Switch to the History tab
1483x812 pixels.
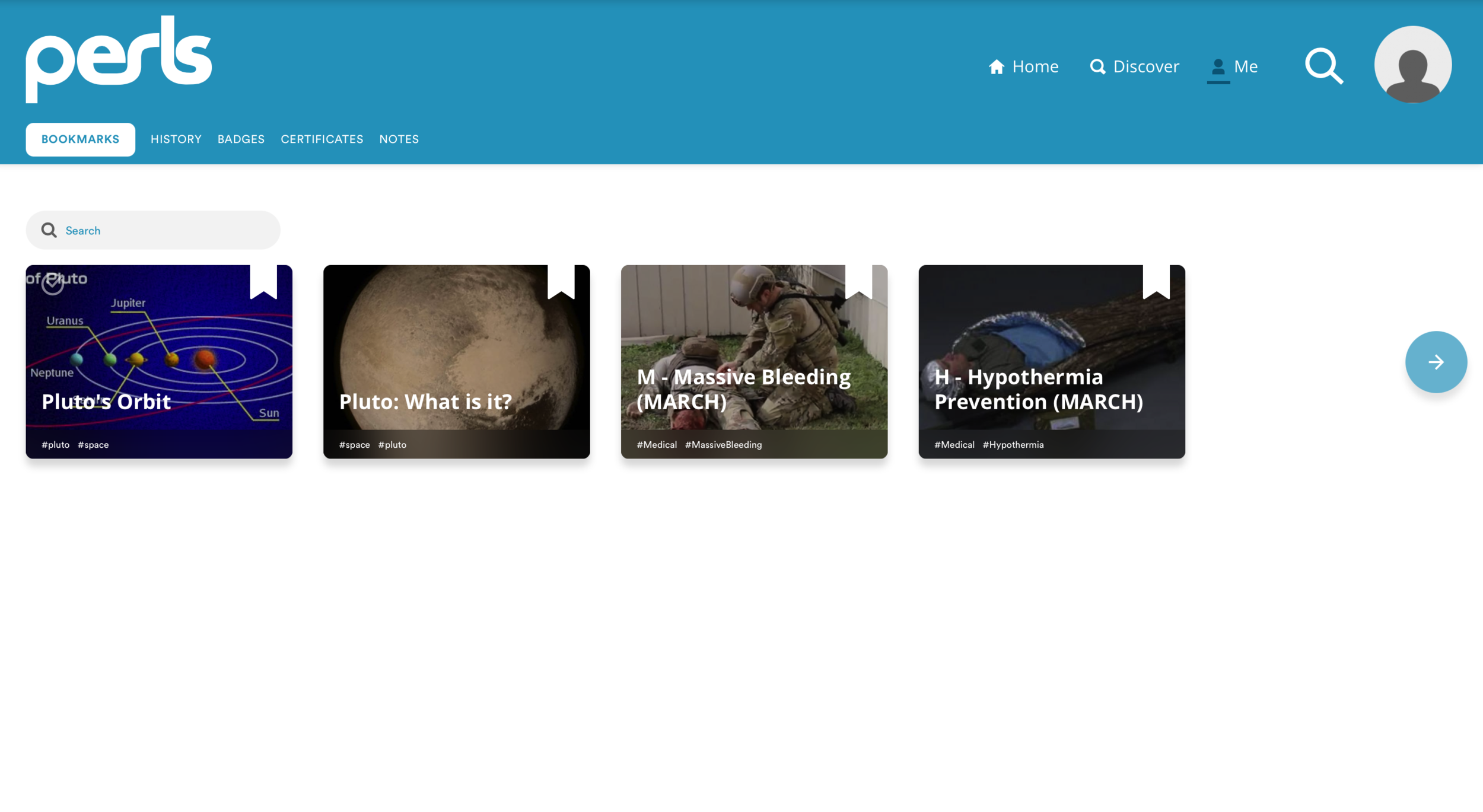[x=176, y=139]
